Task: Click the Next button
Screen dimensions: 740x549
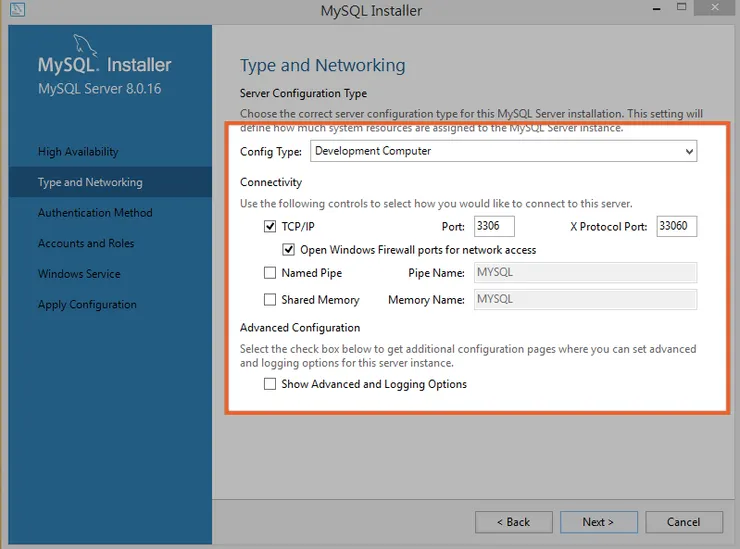Action: coord(598,522)
